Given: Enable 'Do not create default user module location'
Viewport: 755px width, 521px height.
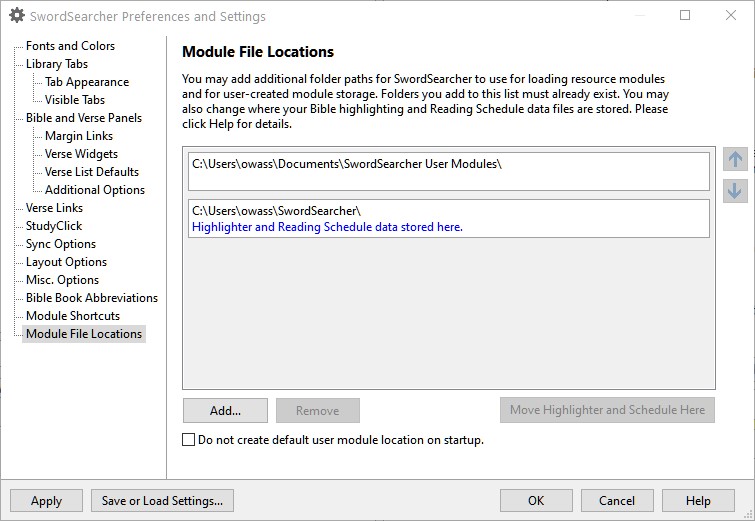Looking at the screenshot, I should [188, 440].
